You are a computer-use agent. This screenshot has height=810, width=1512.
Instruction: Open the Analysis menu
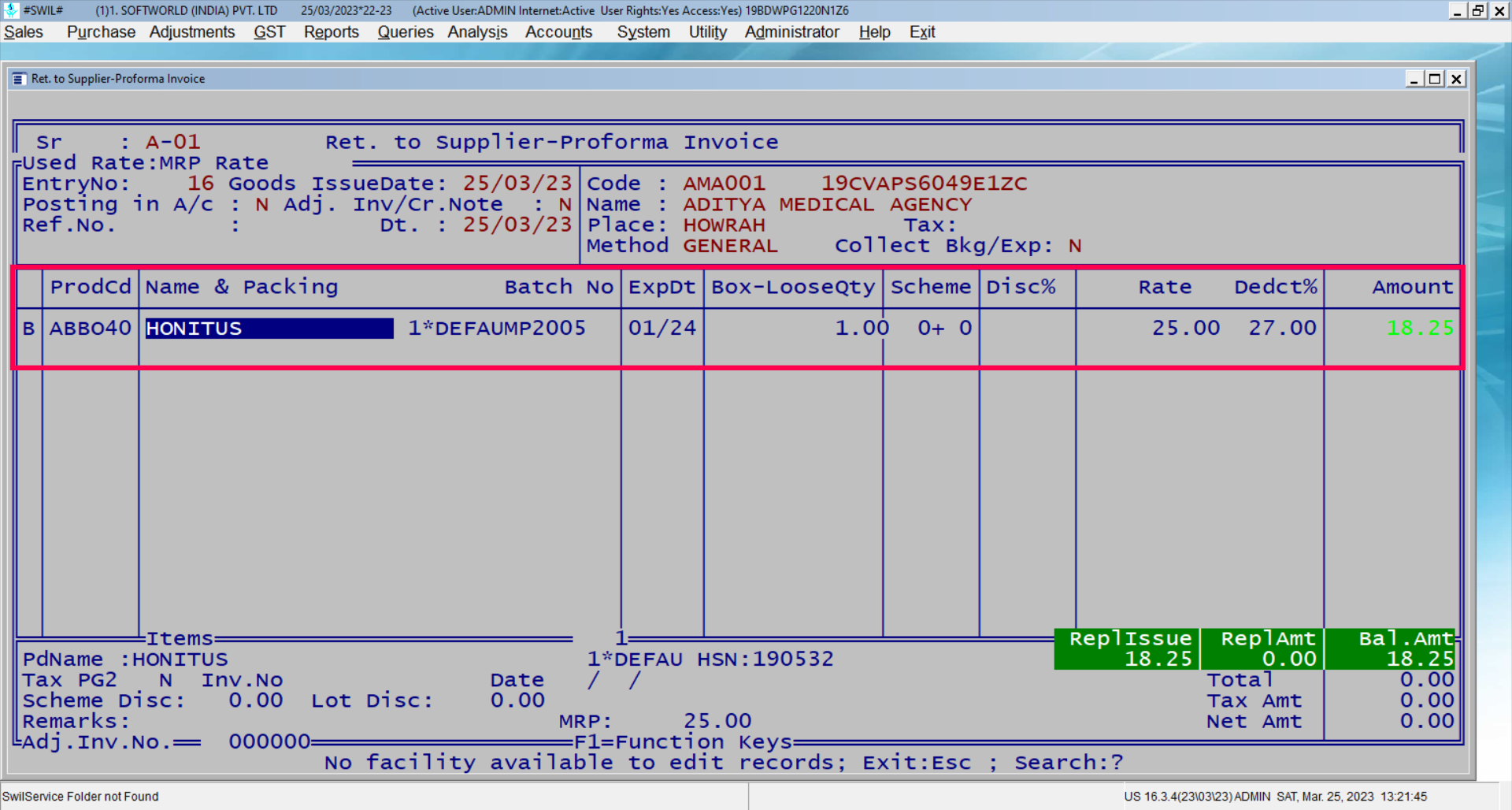pyautogui.click(x=478, y=32)
